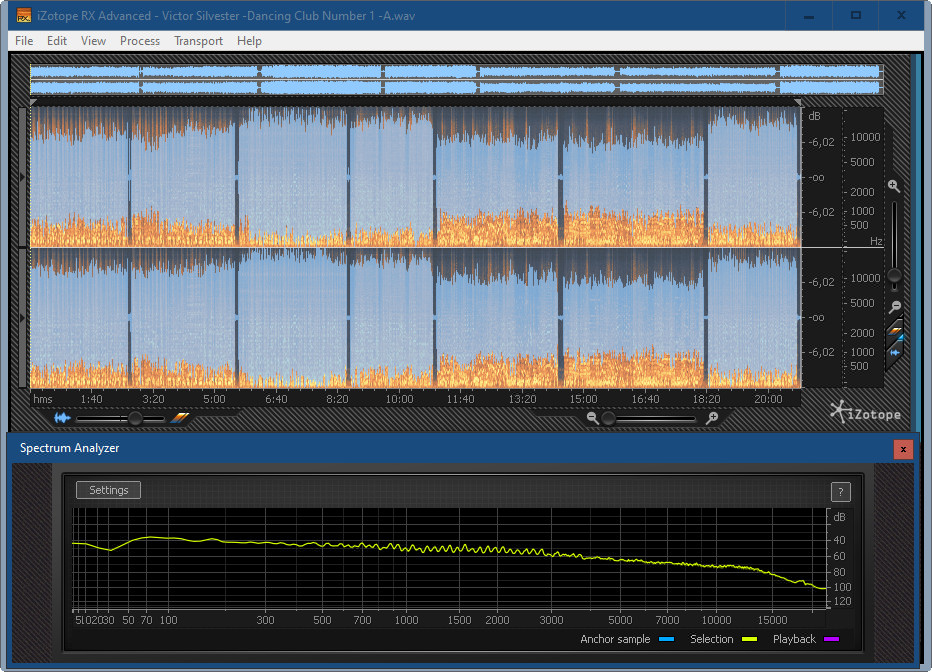This screenshot has width=932, height=672.
Task: Toggle the top channel selector arrow
Action: (24, 177)
